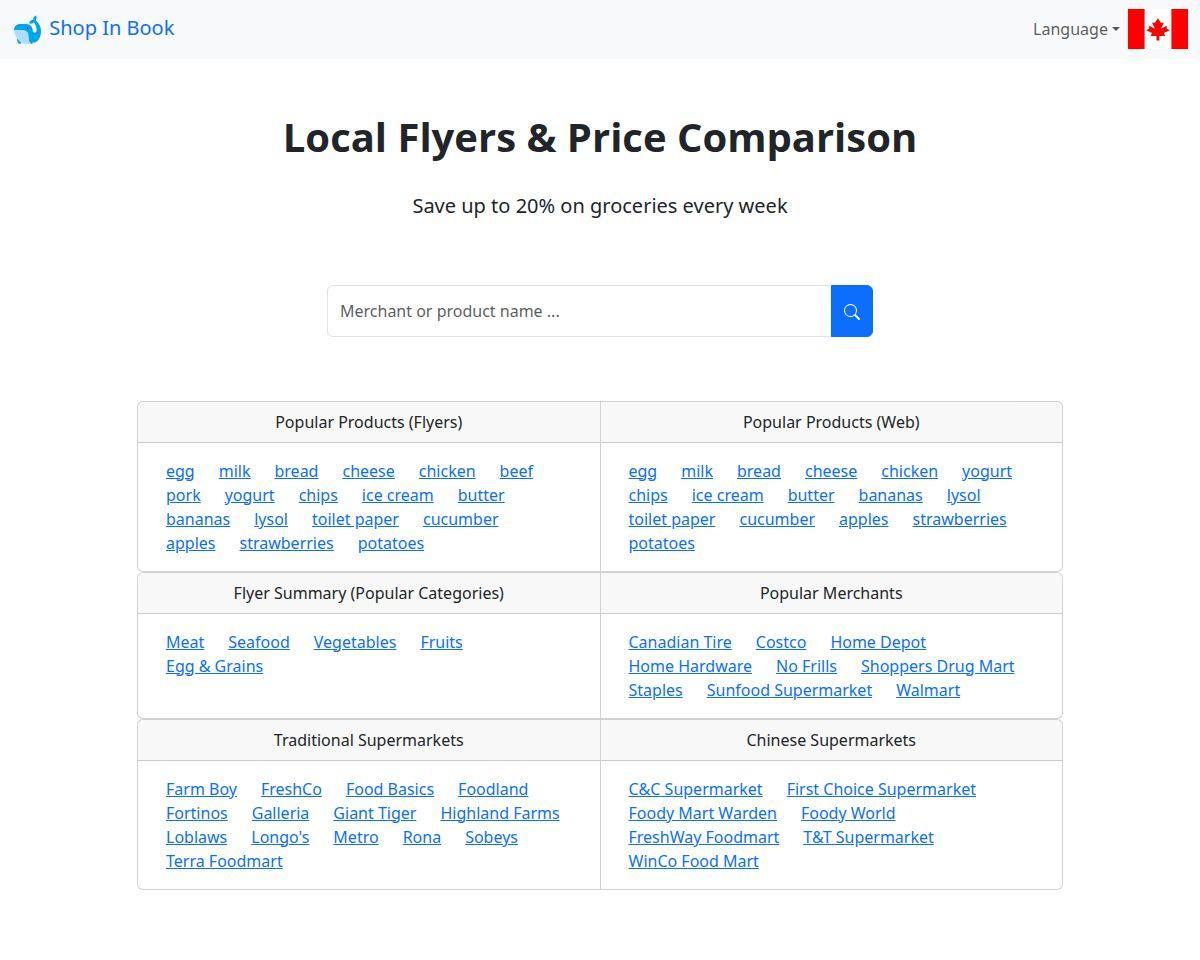This screenshot has height=960, width=1200.
Task: Open the C&C Supermarket link
Action: (x=696, y=789)
